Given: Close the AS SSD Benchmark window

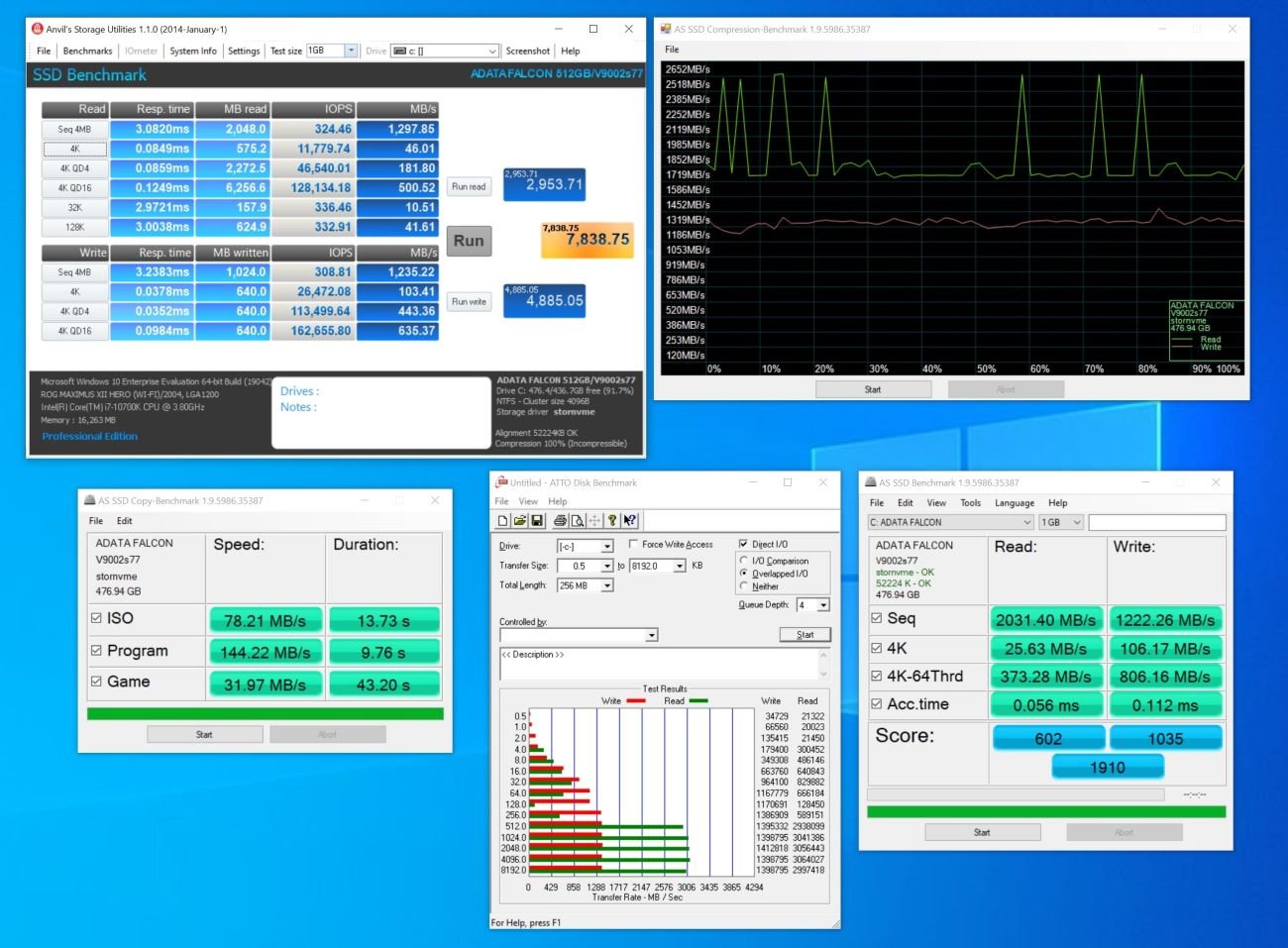Looking at the screenshot, I should click(1216, 482).
